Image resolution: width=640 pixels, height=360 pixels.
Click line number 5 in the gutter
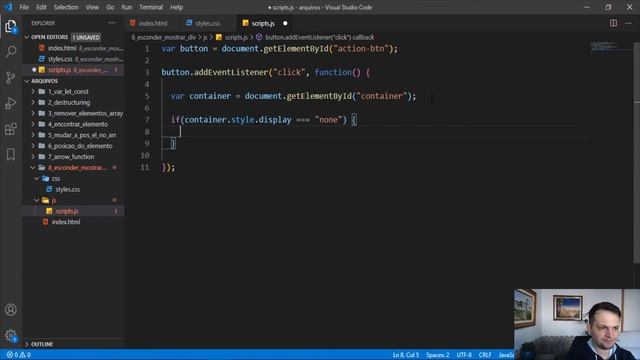pos(147,96)
